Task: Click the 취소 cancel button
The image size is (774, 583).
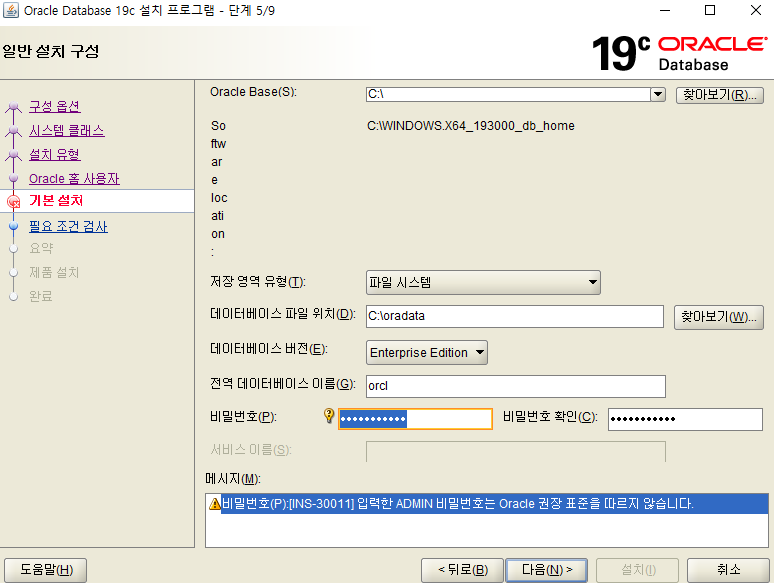Action: [729, 570]
